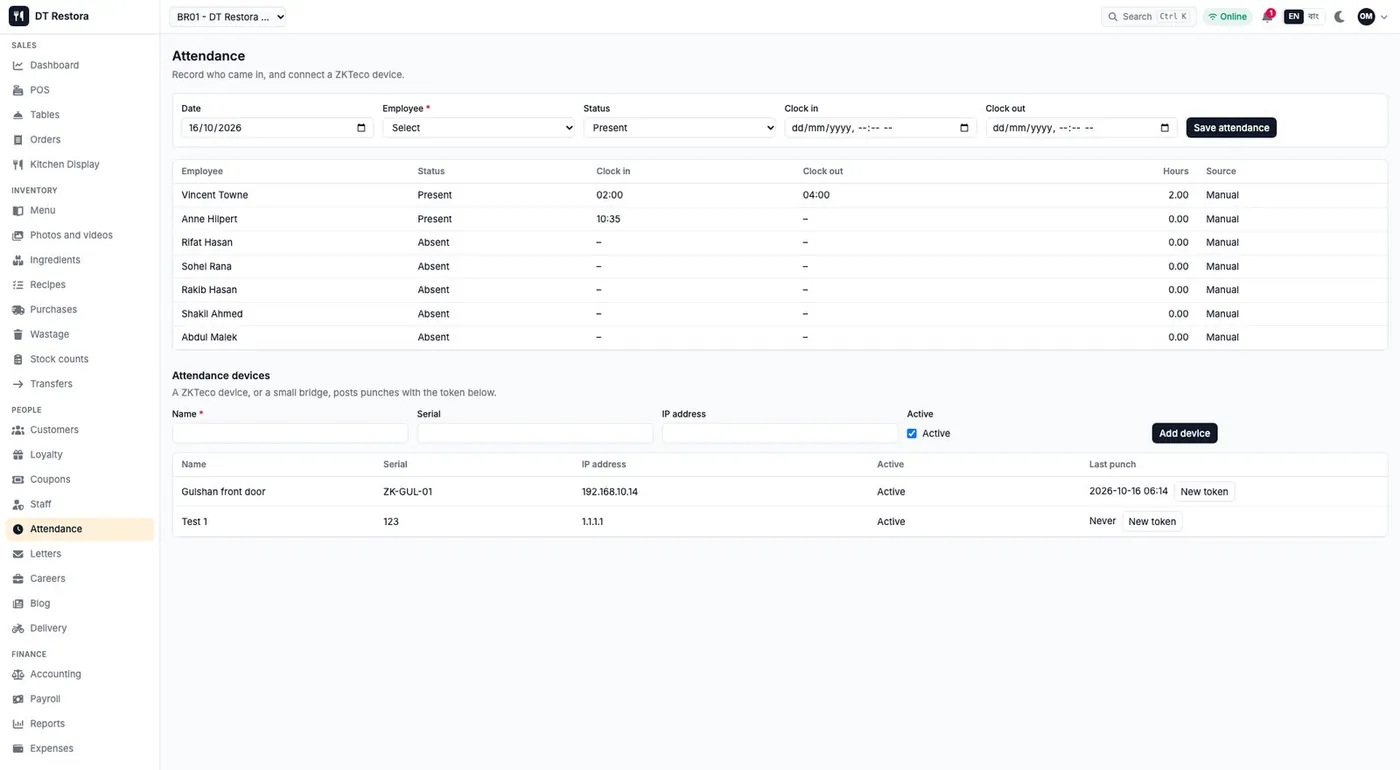Generate New token for Gulshan front door
This screenshot has height=770, width=1400.
click(x=1204, y=492)
